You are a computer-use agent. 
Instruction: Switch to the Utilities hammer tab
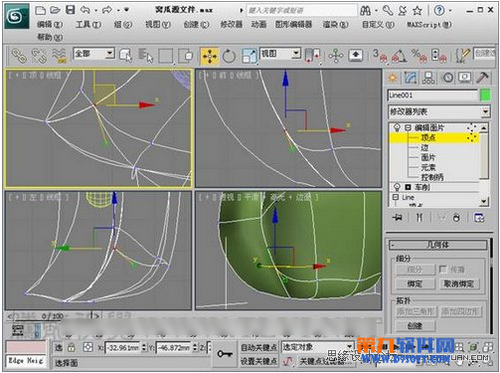click(x=482, y=78)
